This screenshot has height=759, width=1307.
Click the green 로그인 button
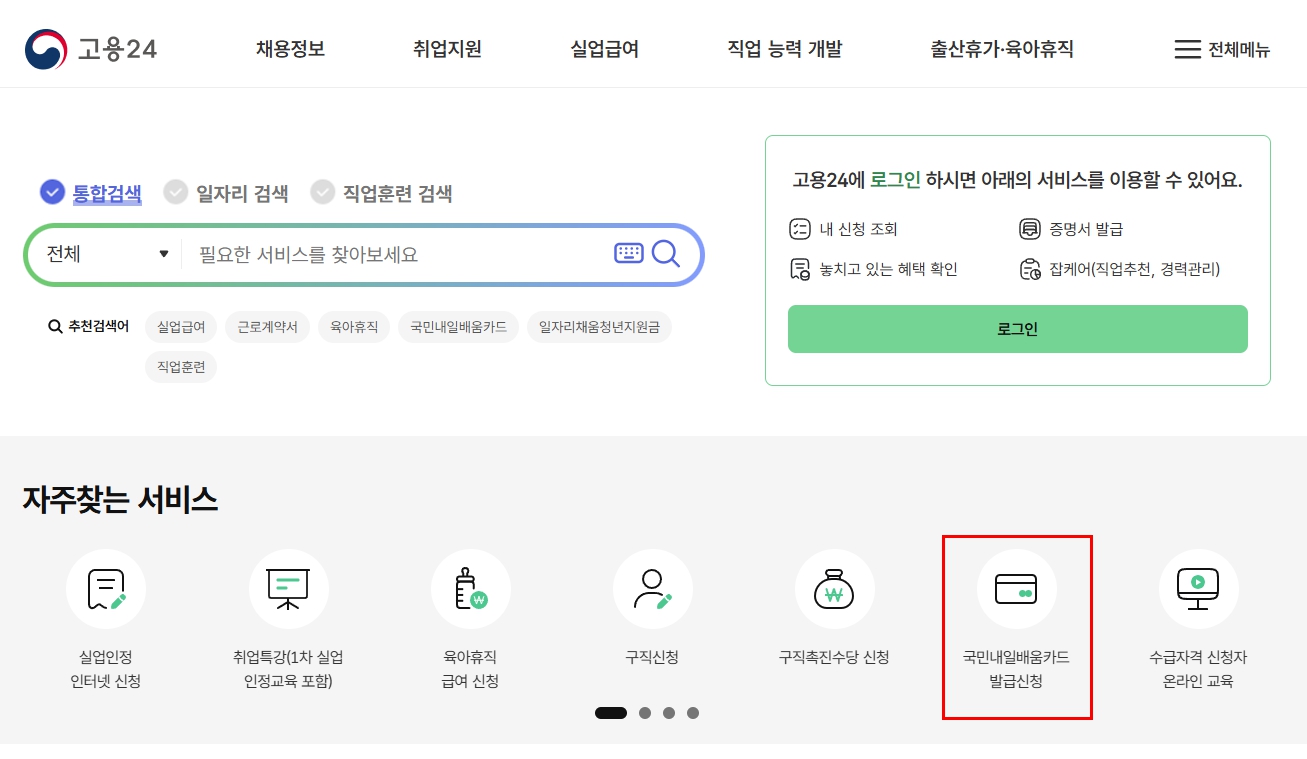click(1018, 329)
